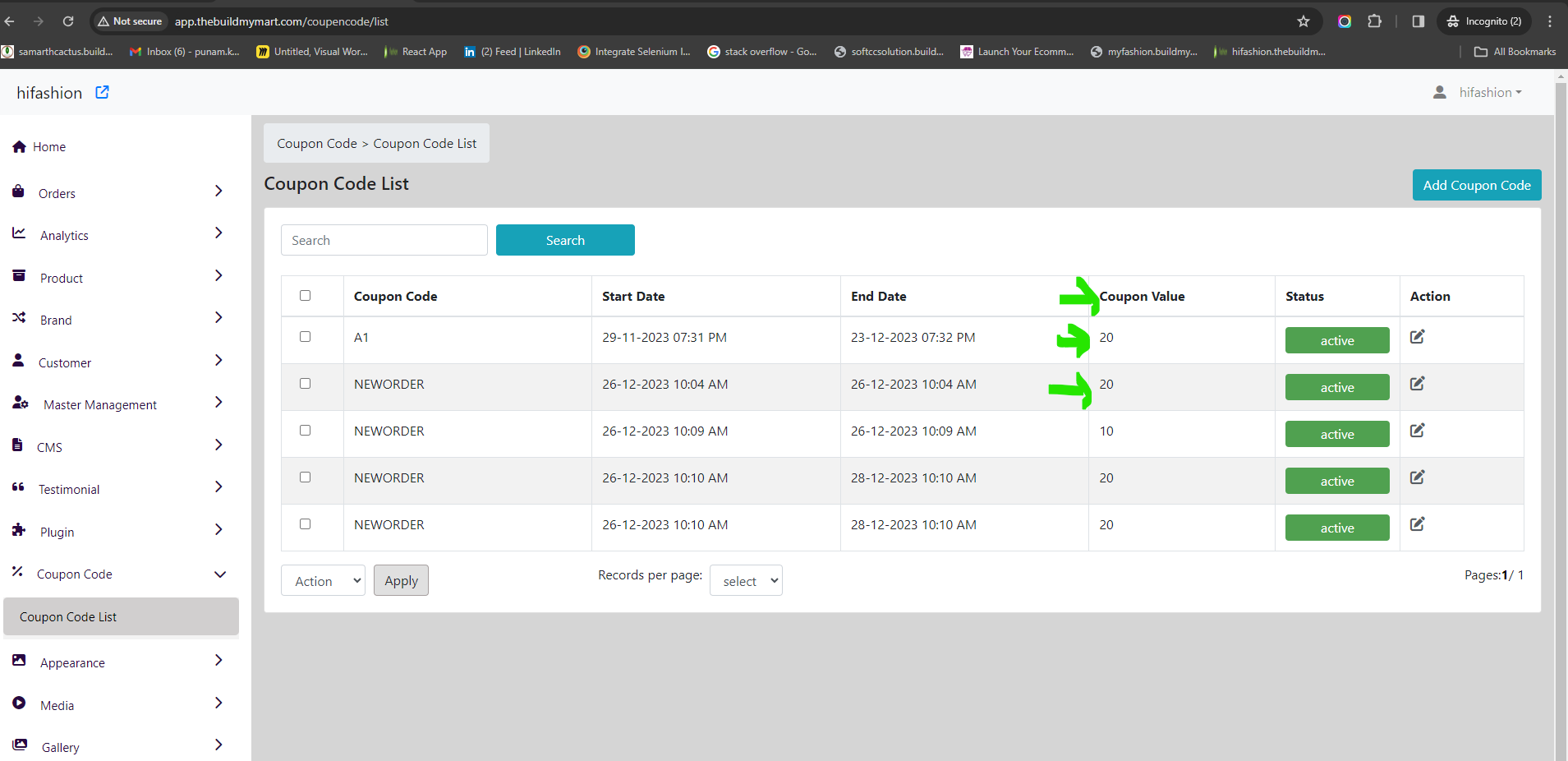Click the Home house icon

pyautogui.click(x=19, y=146)
